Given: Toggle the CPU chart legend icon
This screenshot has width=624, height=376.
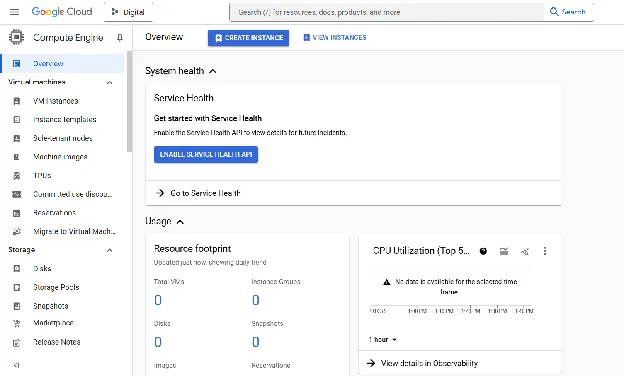Looking at the screenshot, I should click(504, 251).
